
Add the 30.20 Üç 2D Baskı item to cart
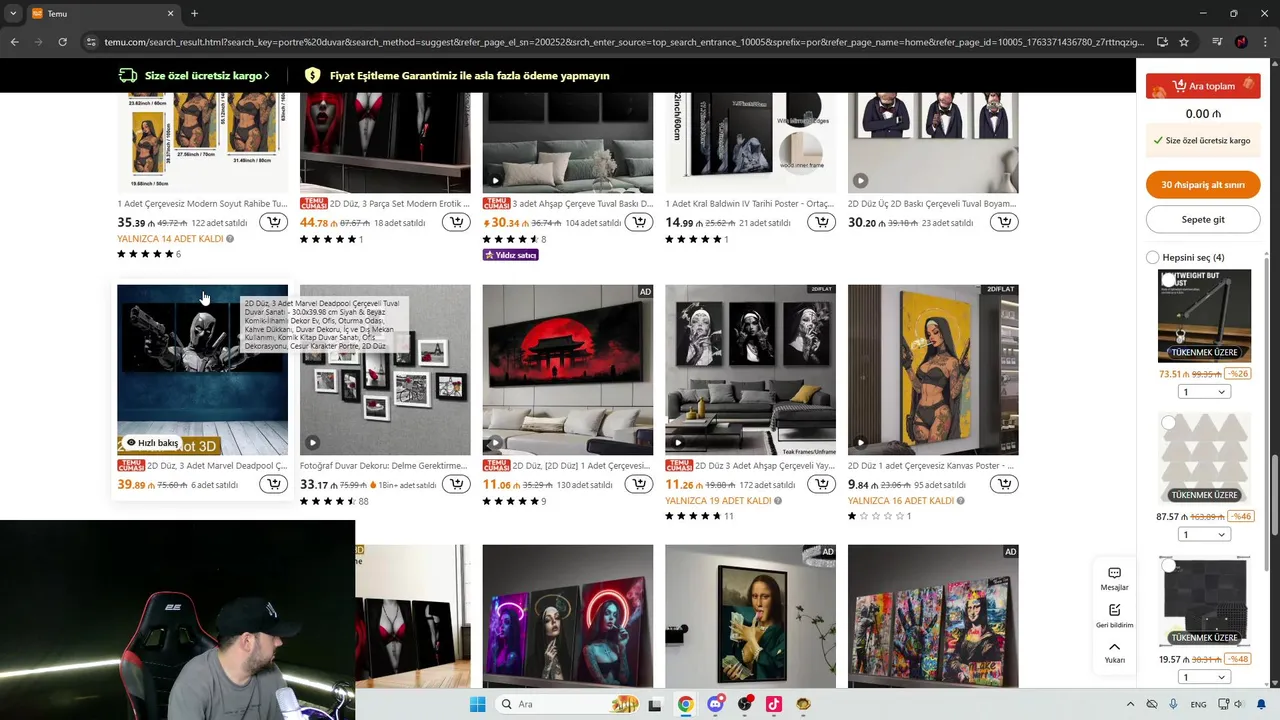(1004, 222)
